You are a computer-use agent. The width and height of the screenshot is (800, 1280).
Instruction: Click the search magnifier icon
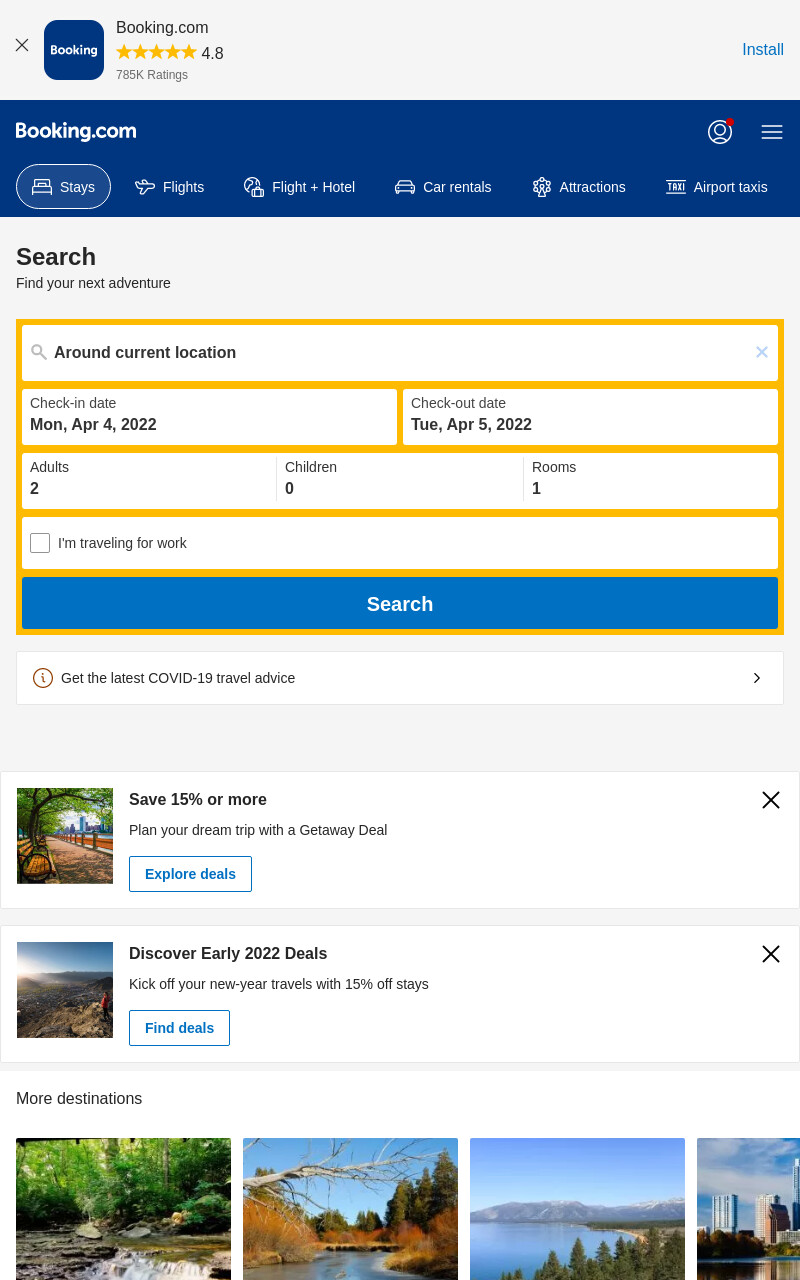[x=39, y=352]
